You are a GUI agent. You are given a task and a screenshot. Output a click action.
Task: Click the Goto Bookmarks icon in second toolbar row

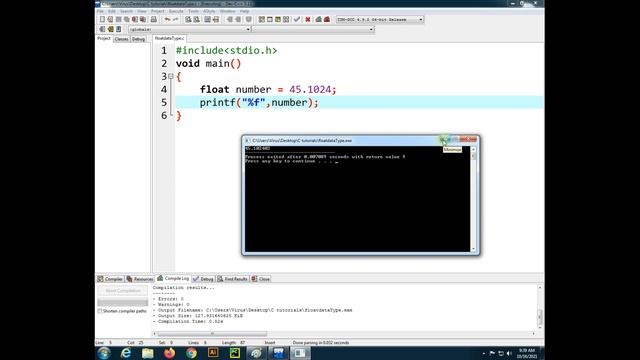118,29
